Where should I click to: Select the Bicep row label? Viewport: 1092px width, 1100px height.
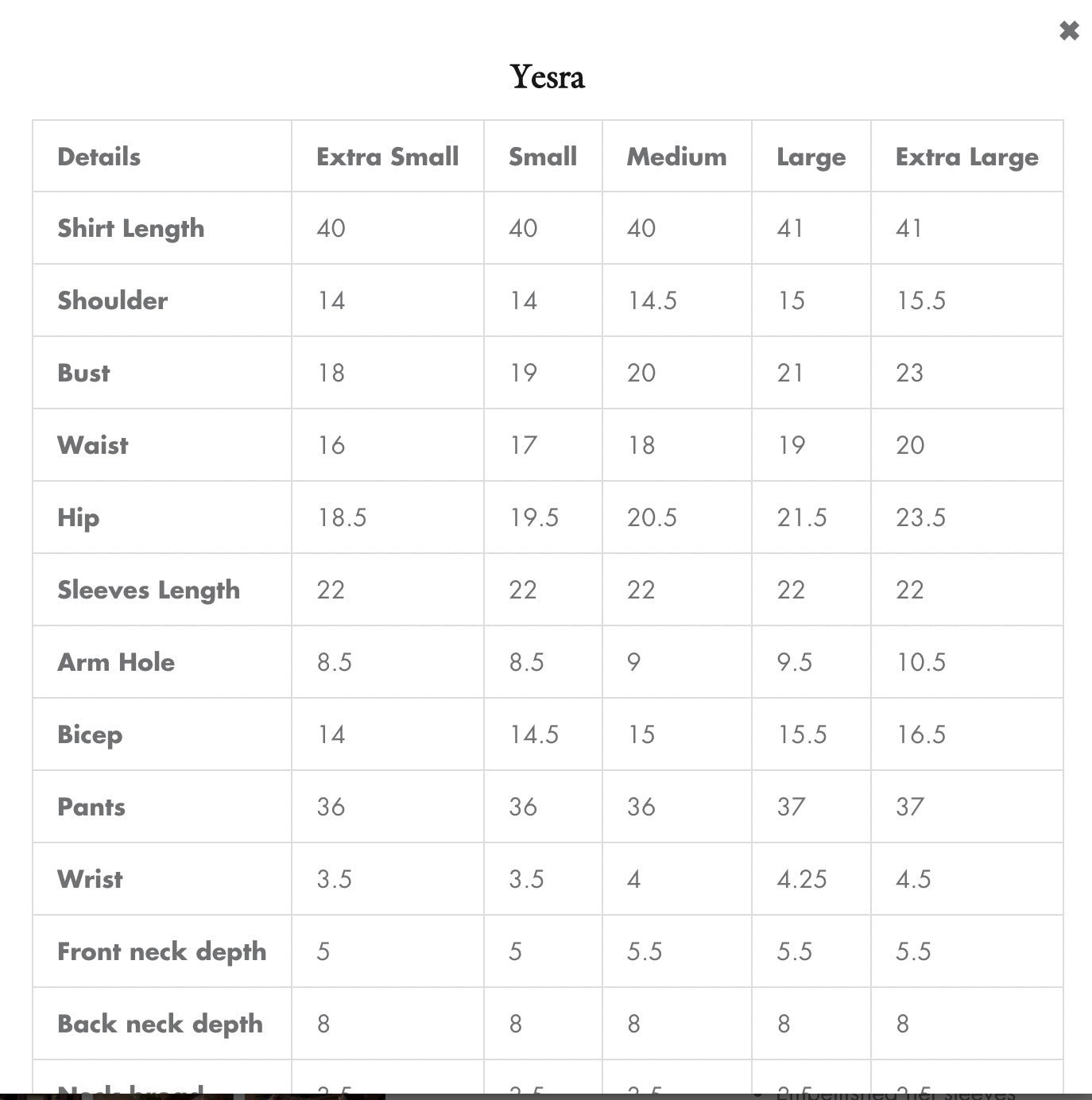click(x=90, y=734)
